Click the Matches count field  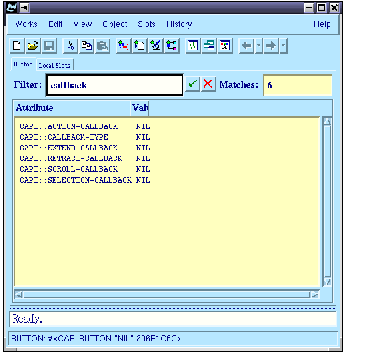coord(297,85)
